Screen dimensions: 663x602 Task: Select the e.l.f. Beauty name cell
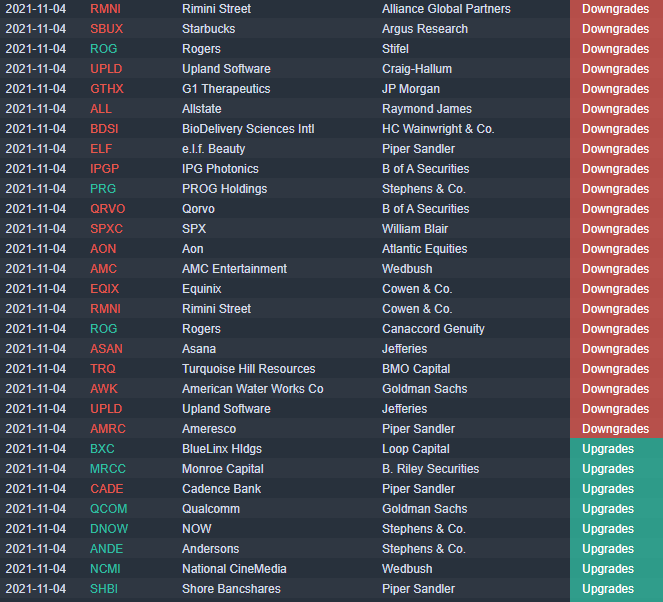(214, 149)
